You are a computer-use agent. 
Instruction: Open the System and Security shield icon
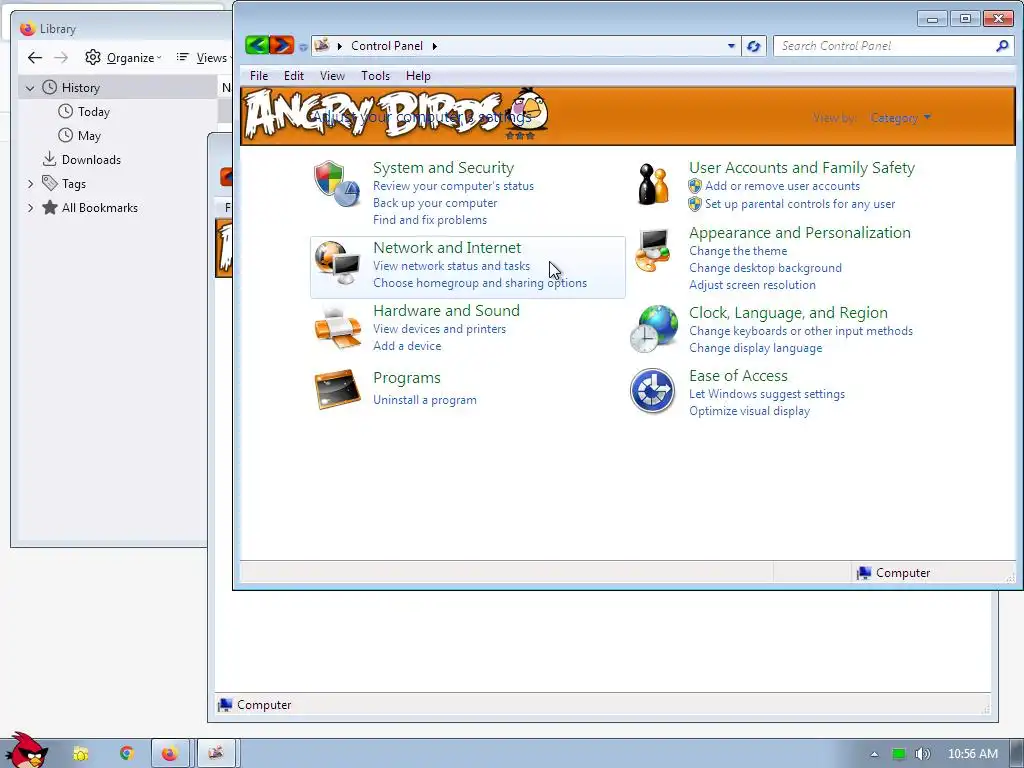(336, 184)
